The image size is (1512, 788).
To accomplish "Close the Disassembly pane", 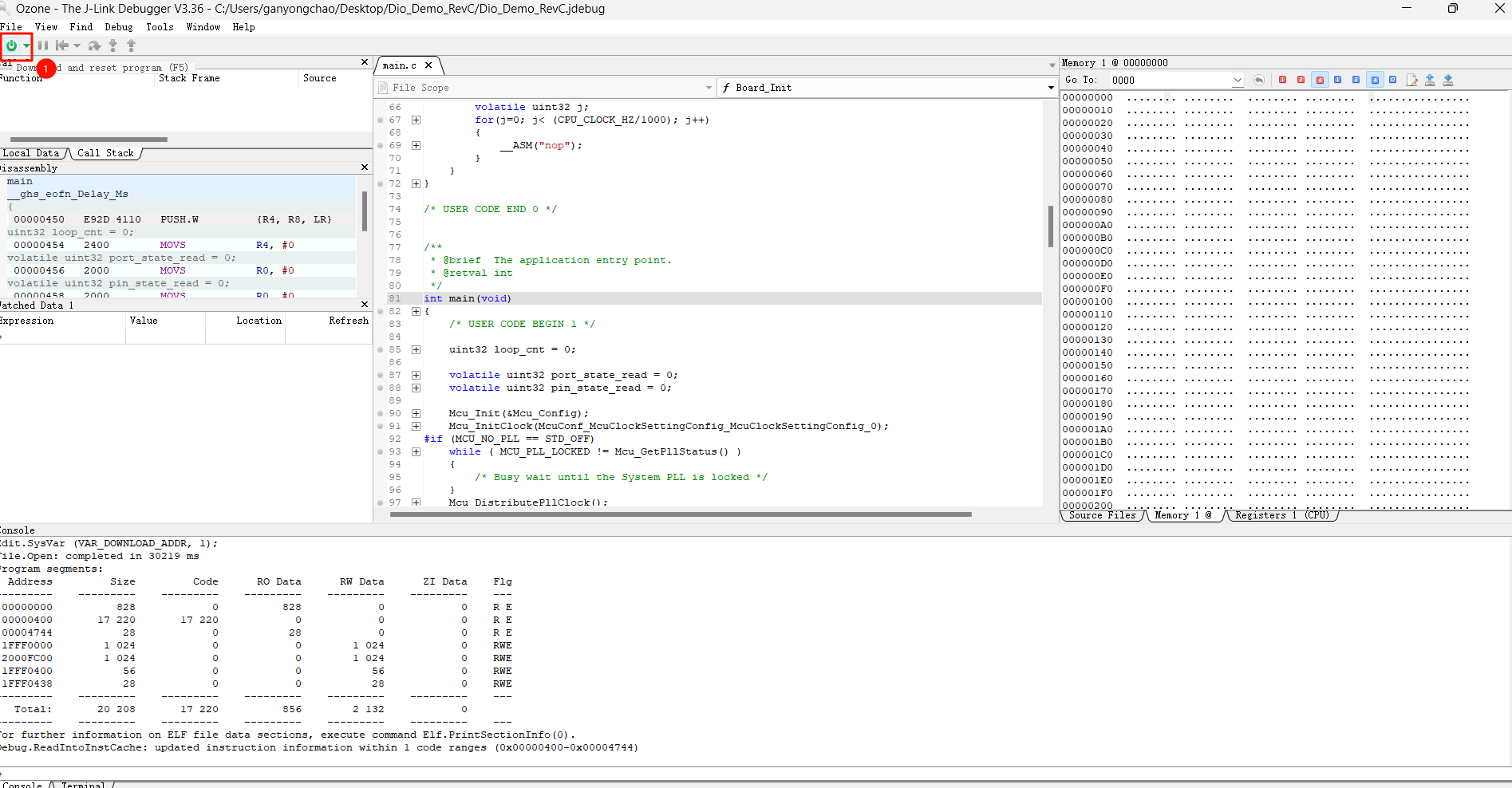I will 365,167.
